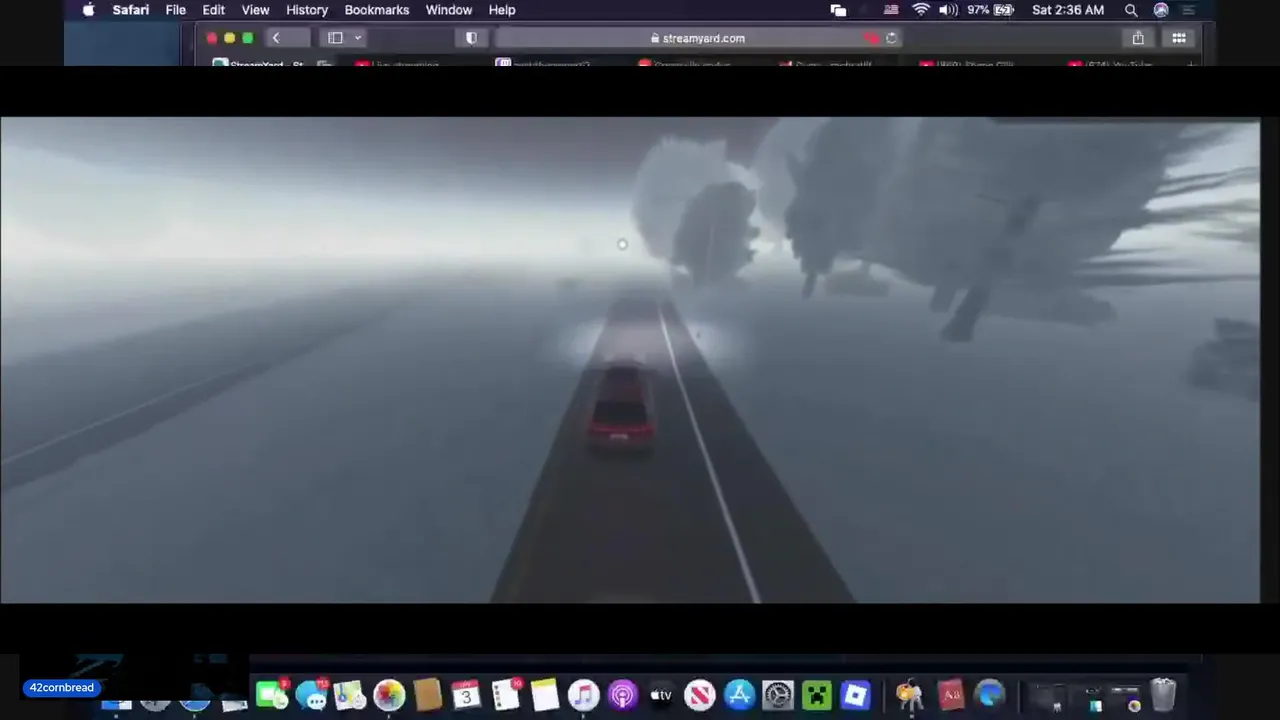1280x720 pixels.
Task: Open FaceTime from the Dock
Action: [271, 695]
